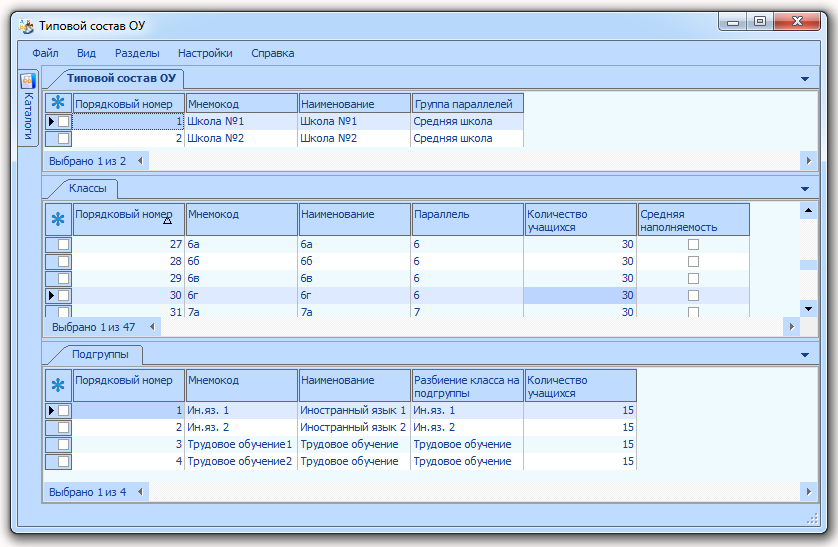The image size is (838, 547).
Task: Tick the row checkbox for Трудовое обучение2
Action: click(64, 462)
